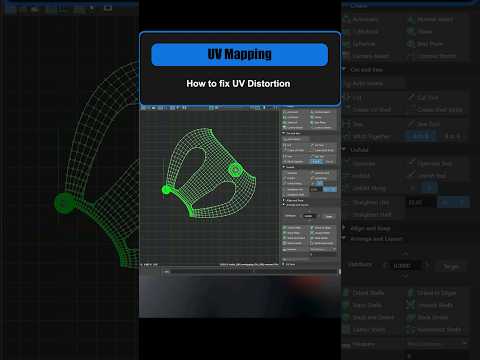
Task: Select B to A stitch direction in background panel
Action: pos(453,136)
